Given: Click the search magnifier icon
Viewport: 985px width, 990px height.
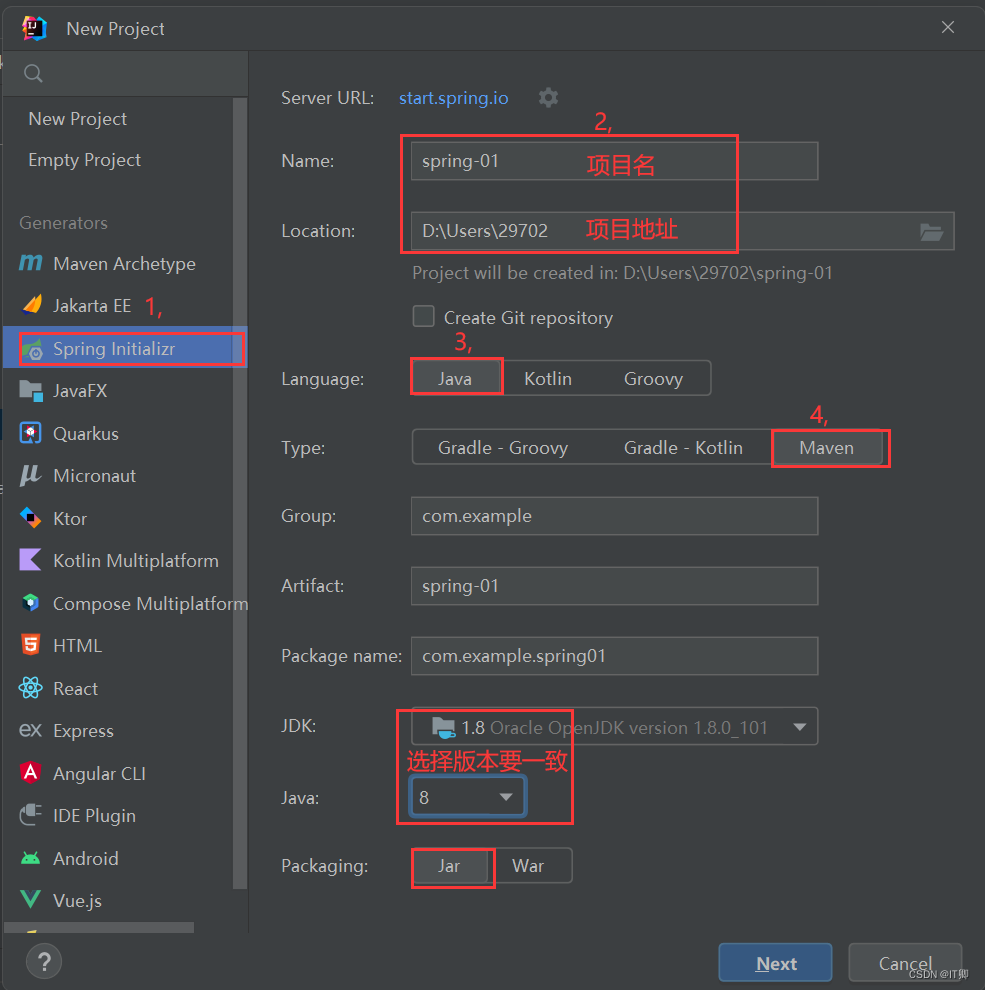Looking at the screenshot, I should pyautogui.click(x=33, y=74).
